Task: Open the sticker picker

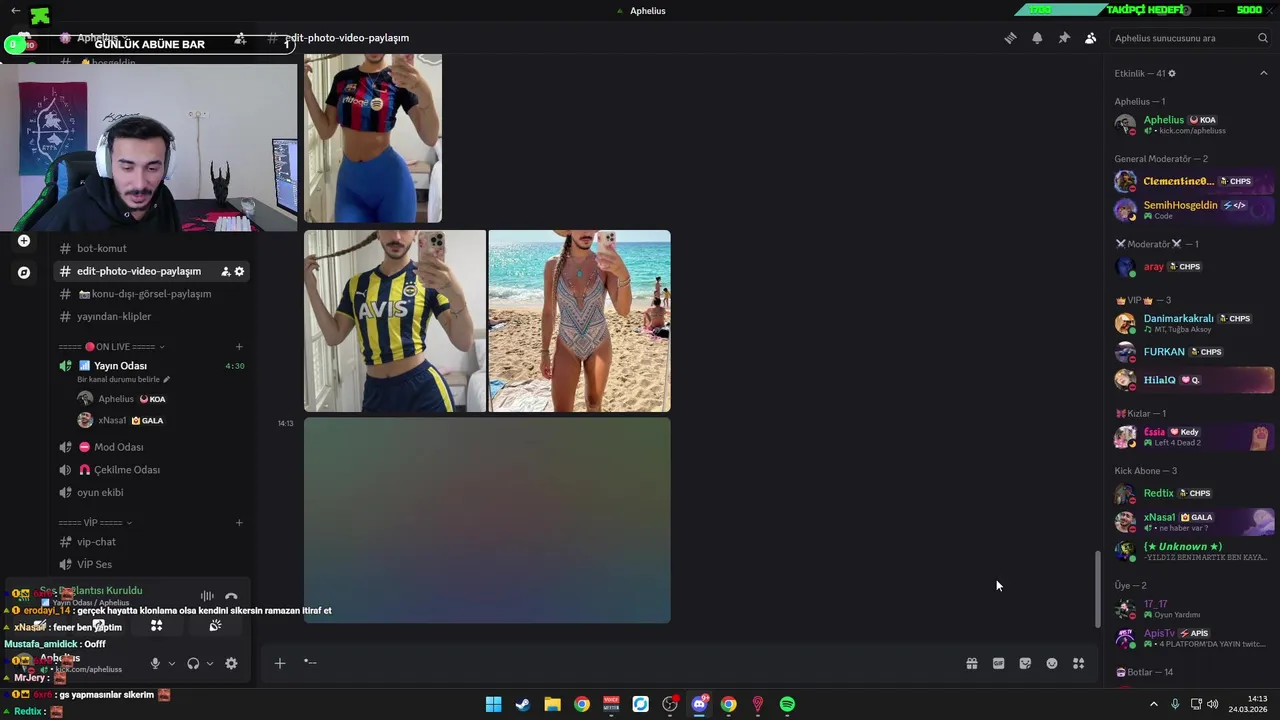Action: 1025,663
